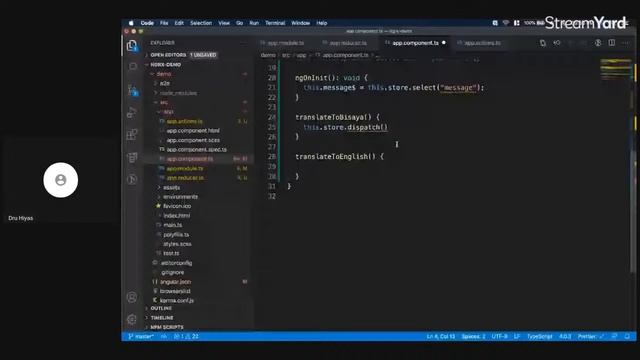Open the File menu
This screenshot has width=640, height=360.
click(x=164, y=23)
